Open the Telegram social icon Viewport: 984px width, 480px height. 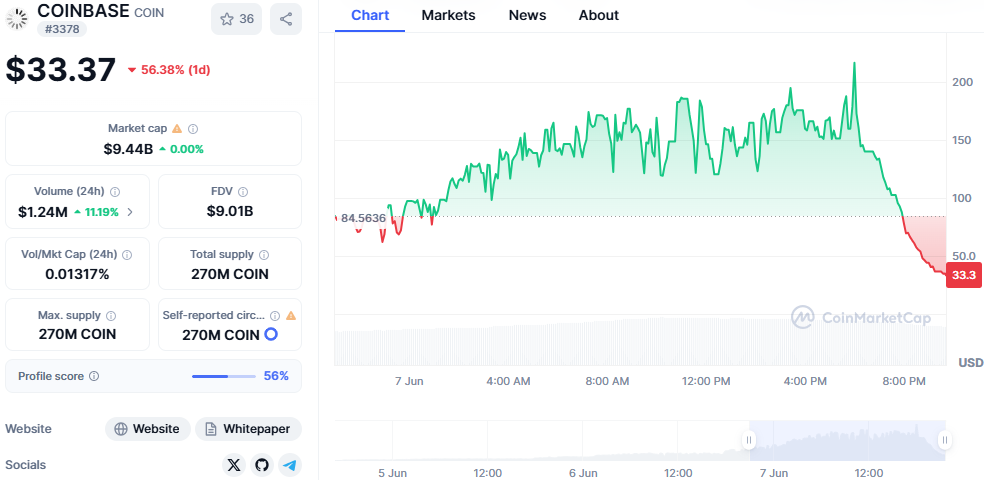(x=290, y=465)
